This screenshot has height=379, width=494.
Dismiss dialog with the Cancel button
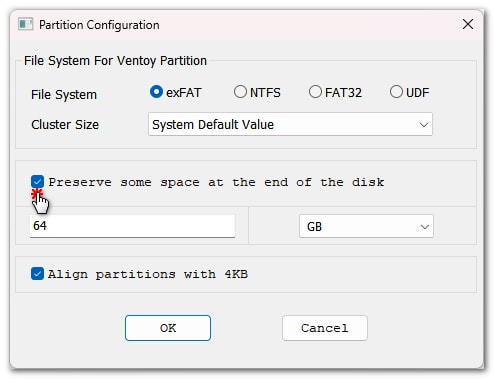click(x=325, y=328)
